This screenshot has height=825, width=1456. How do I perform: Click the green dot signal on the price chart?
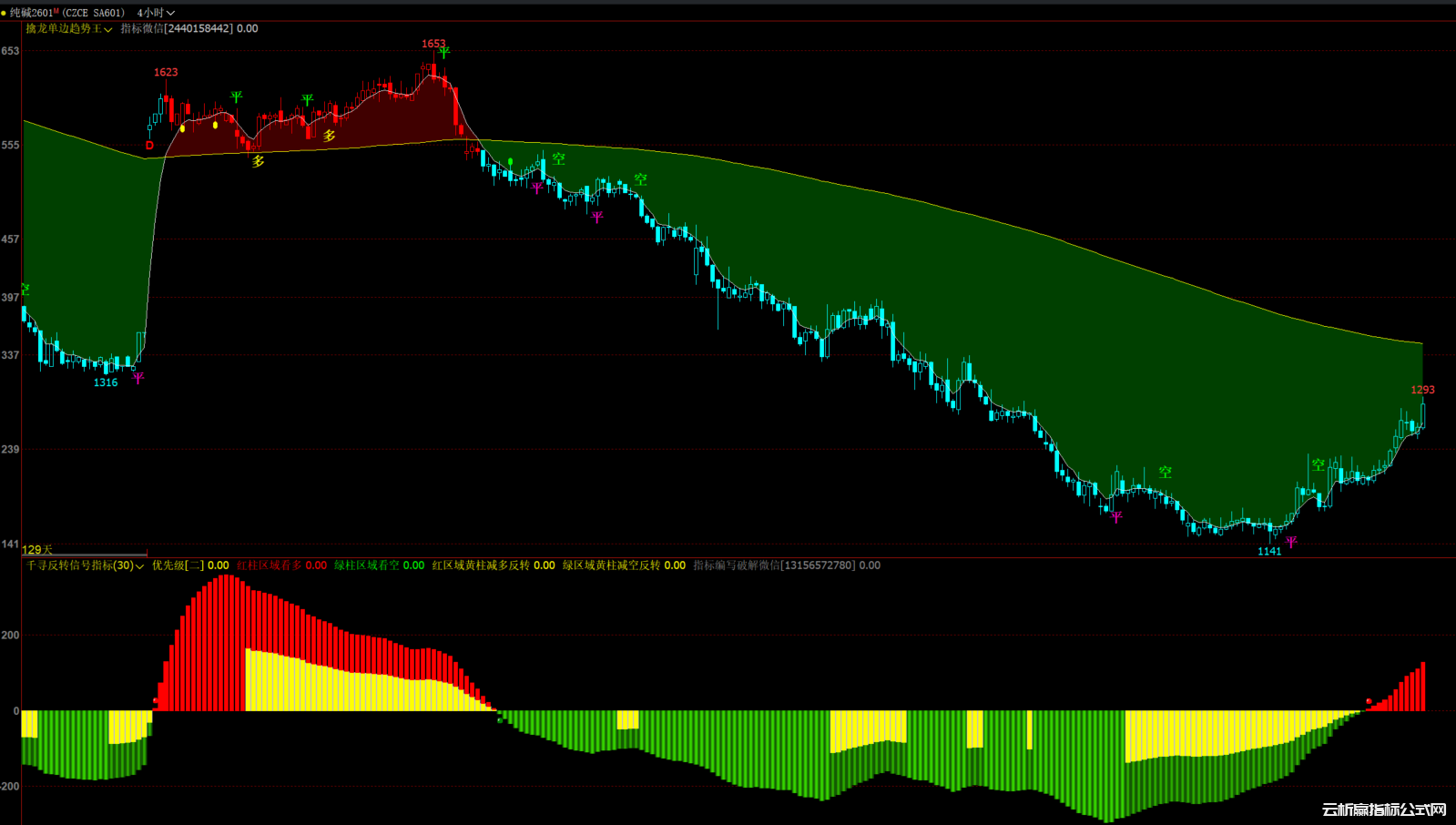[x=511, y=162]
